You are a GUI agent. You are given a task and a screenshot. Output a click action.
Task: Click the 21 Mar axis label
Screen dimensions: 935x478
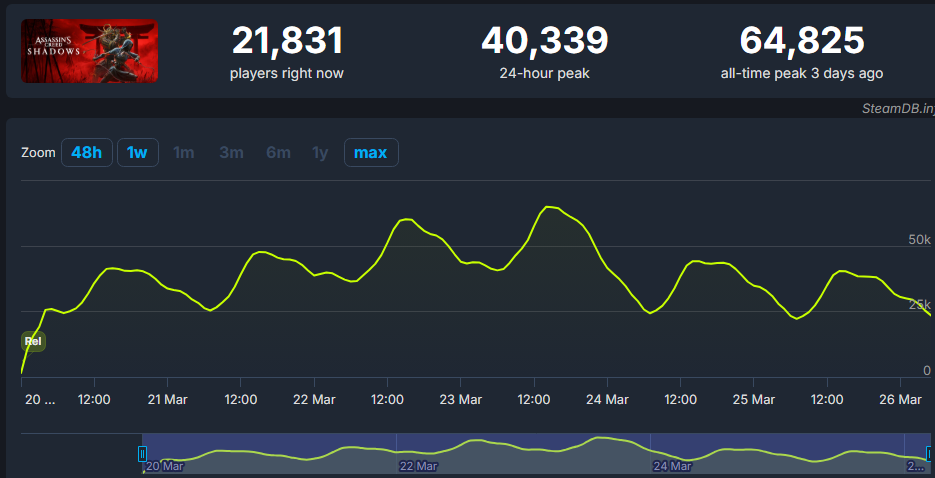coord(168,399)
